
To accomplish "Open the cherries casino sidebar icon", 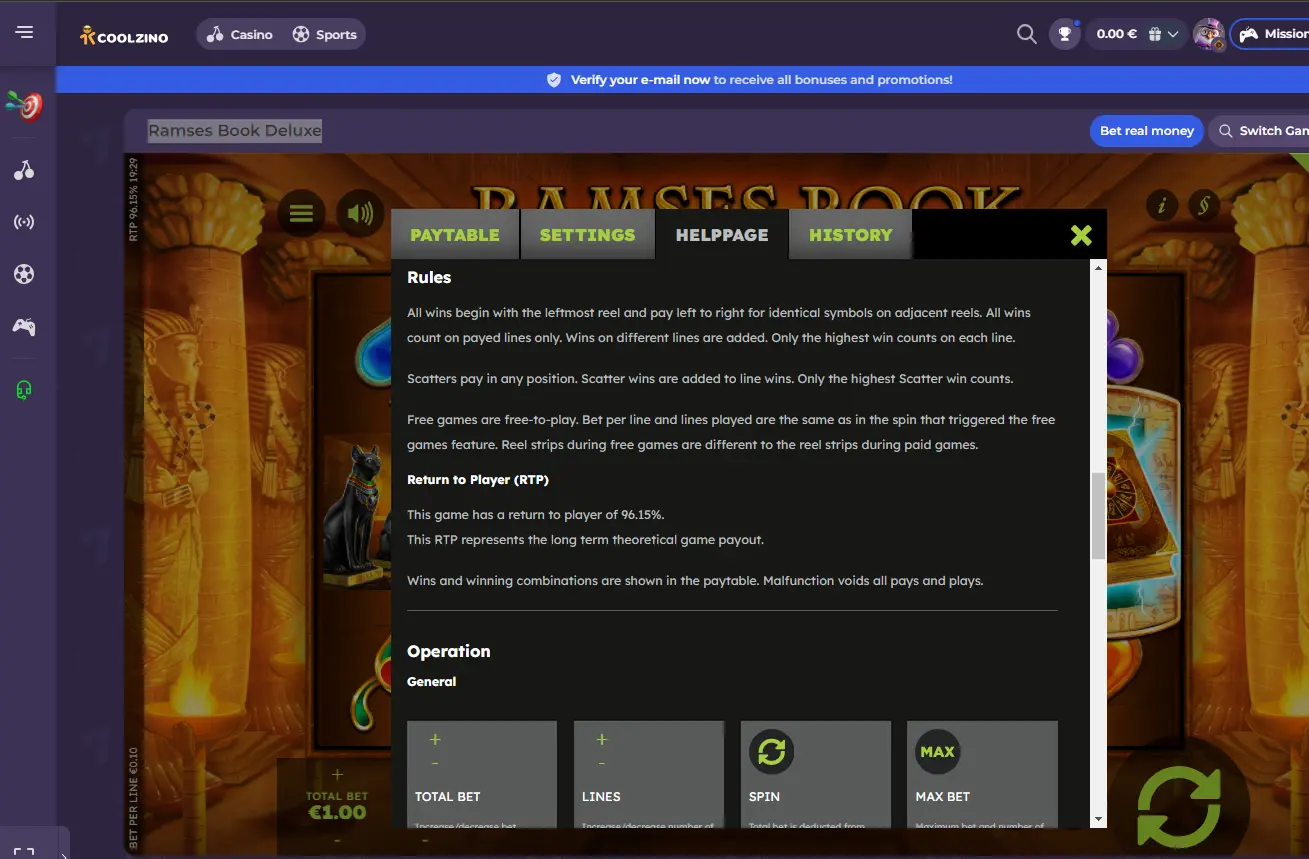I will [24, 170].
